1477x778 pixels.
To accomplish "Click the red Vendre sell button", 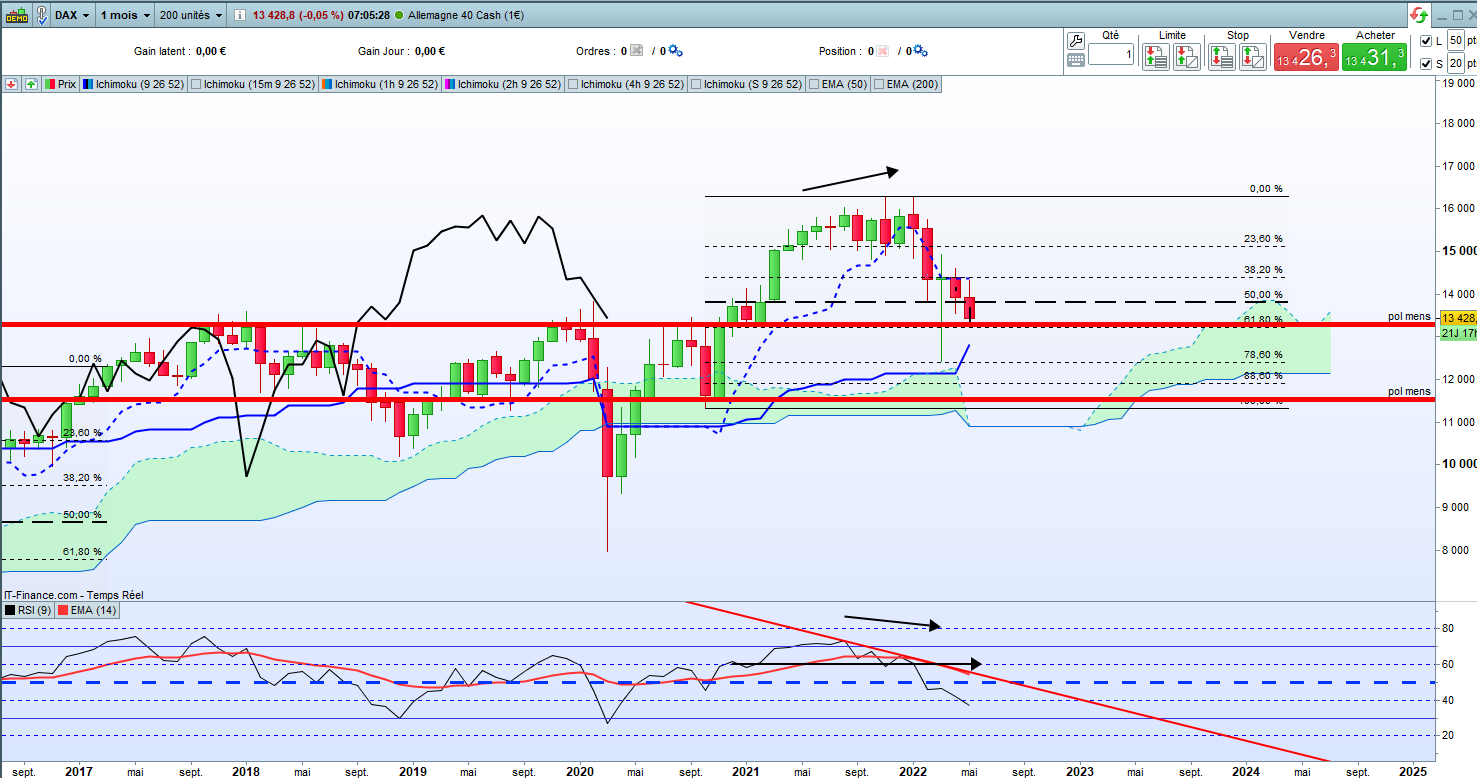I will tap(1305, 57).
